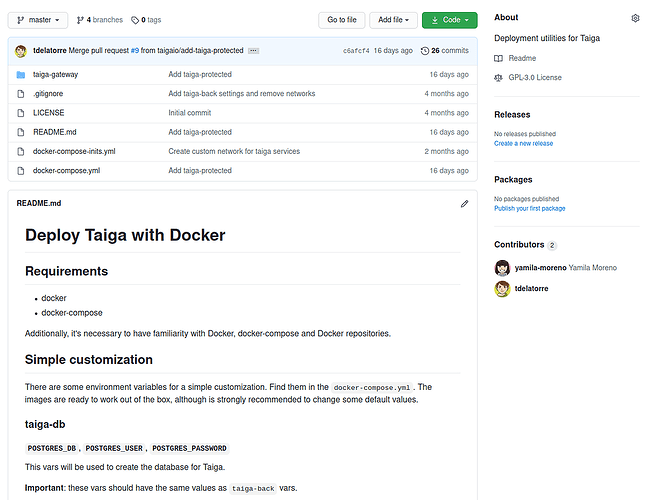648x500 pixels.
Task: Open GPL-3.0 License link
Action: [535, 78]
